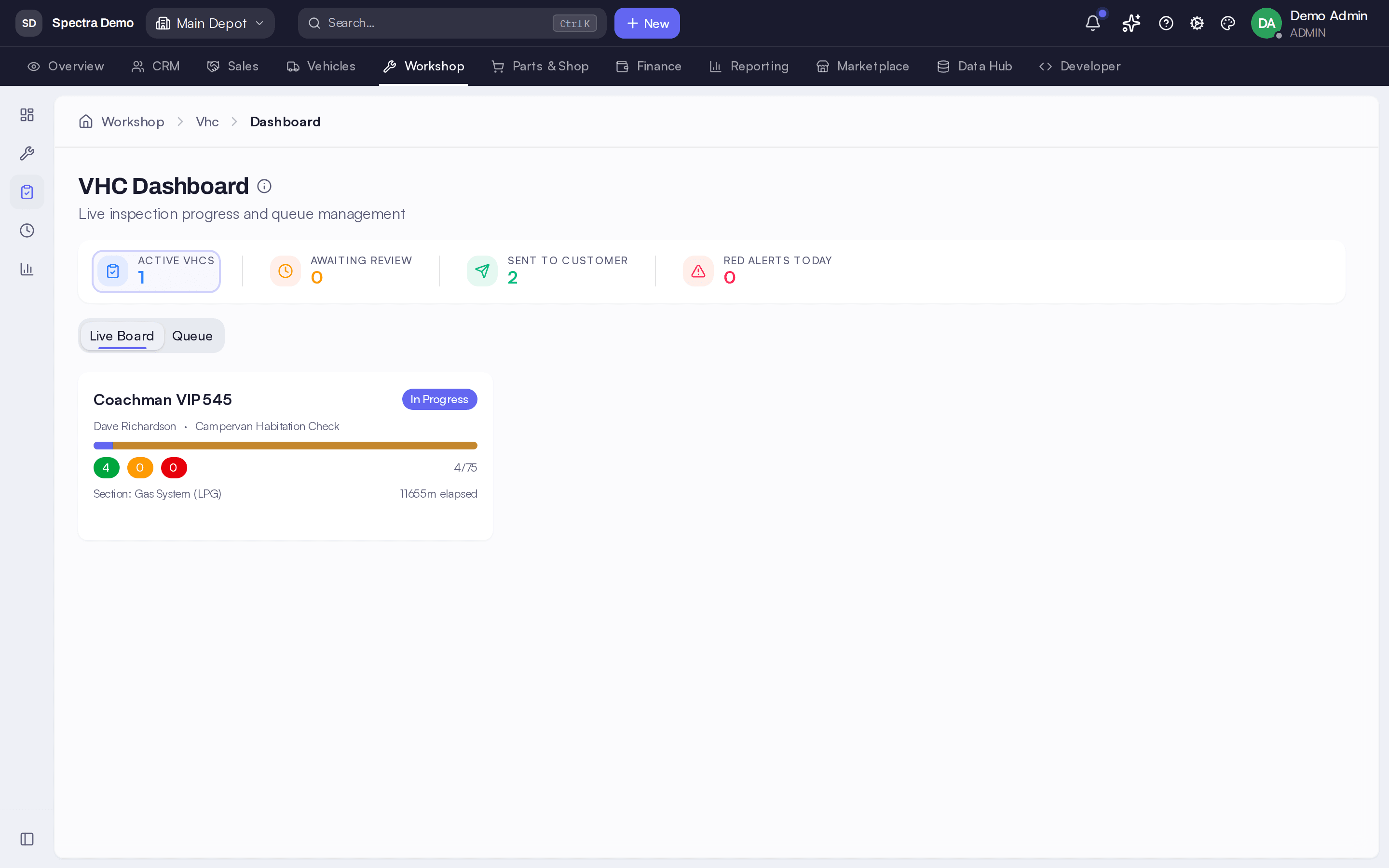Open the settings gear icon
Image resolution: width=1389 pixels, height=868 pixels.
(1197, 23)
